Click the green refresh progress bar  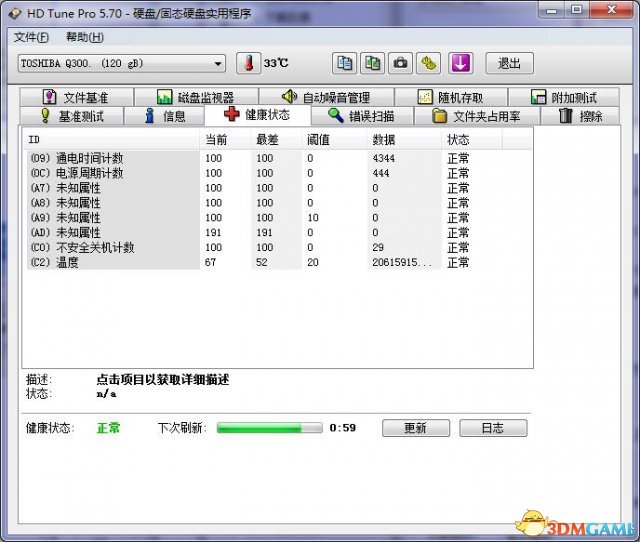pos(269,428)
